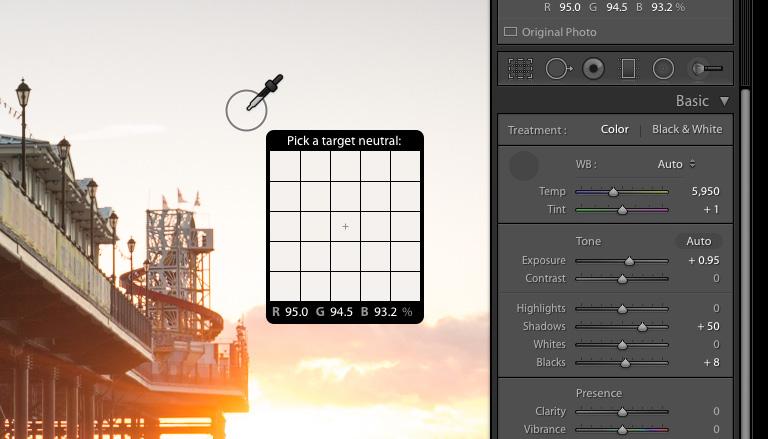Click the Shadows slider handle

click(642, 327)
